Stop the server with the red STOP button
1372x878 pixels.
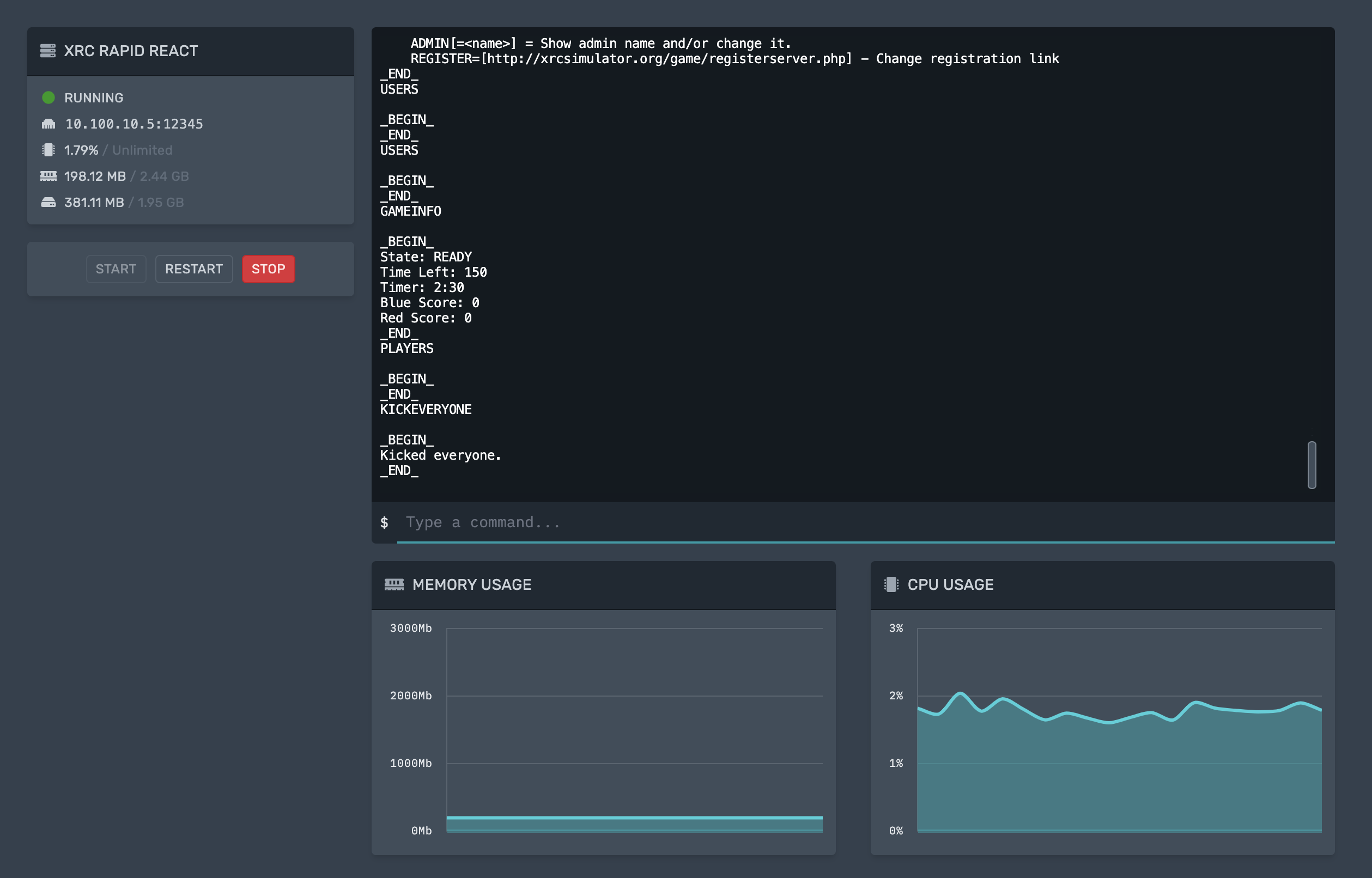(268, 269)
